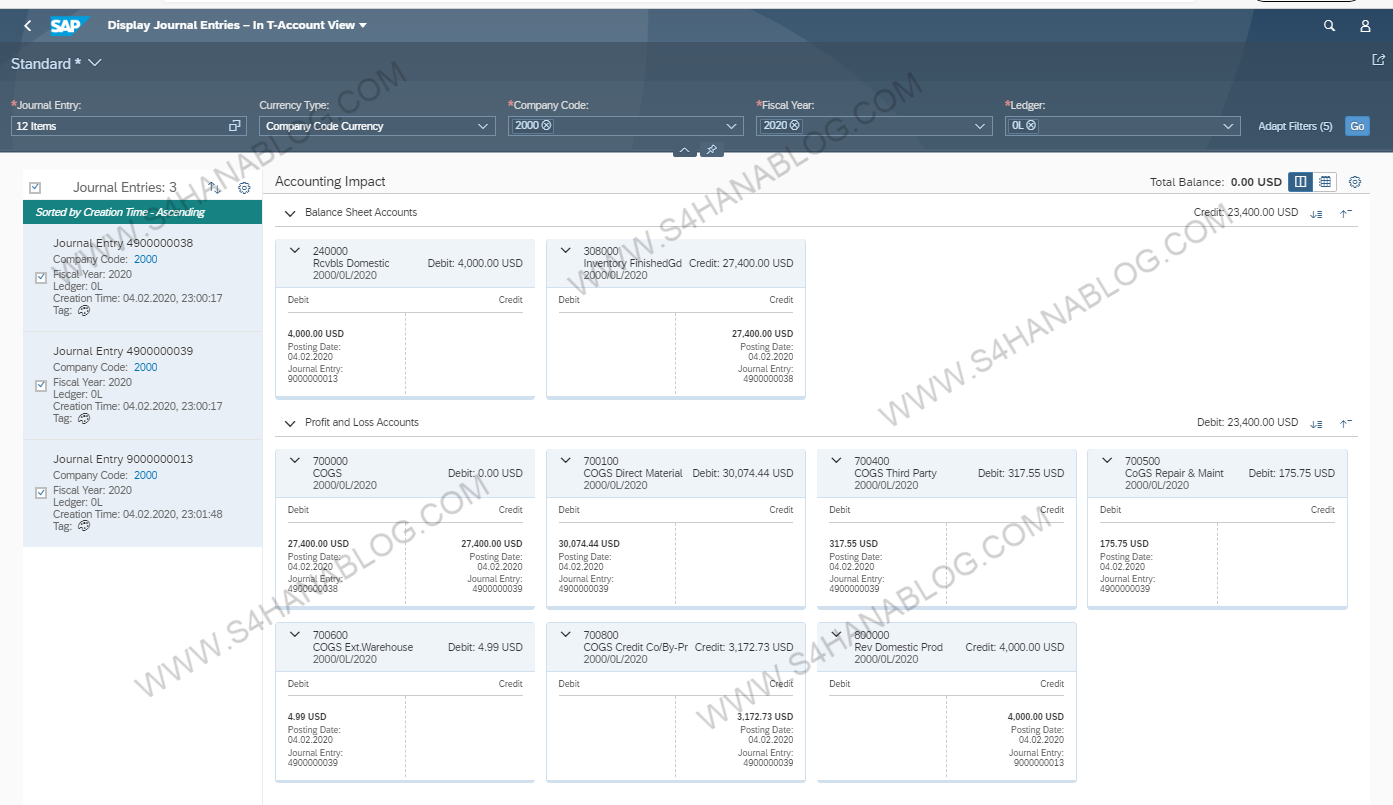Click the share icon below the header
This screenshot has width=1393, height=805.
[1378, 60]
